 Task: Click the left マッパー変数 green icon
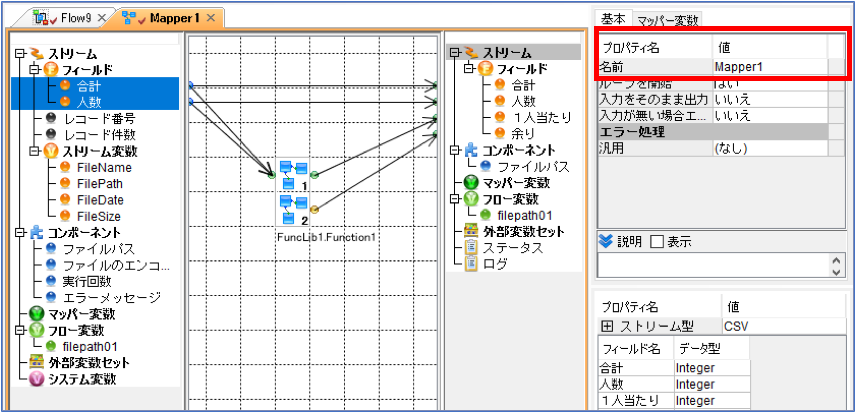[36, 314]
